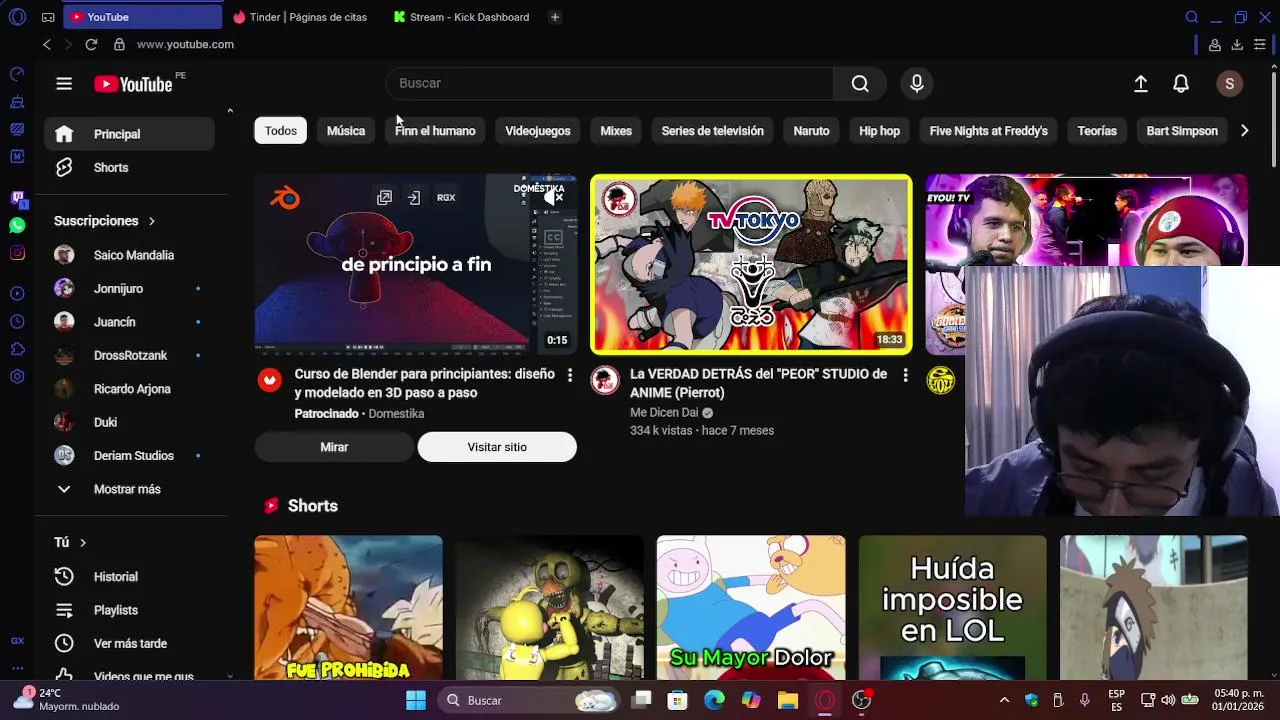Expand the Suscripciones section arrow
Image resolution: width=1280 pixels, height=720 pixels.
tap(152, 221)
